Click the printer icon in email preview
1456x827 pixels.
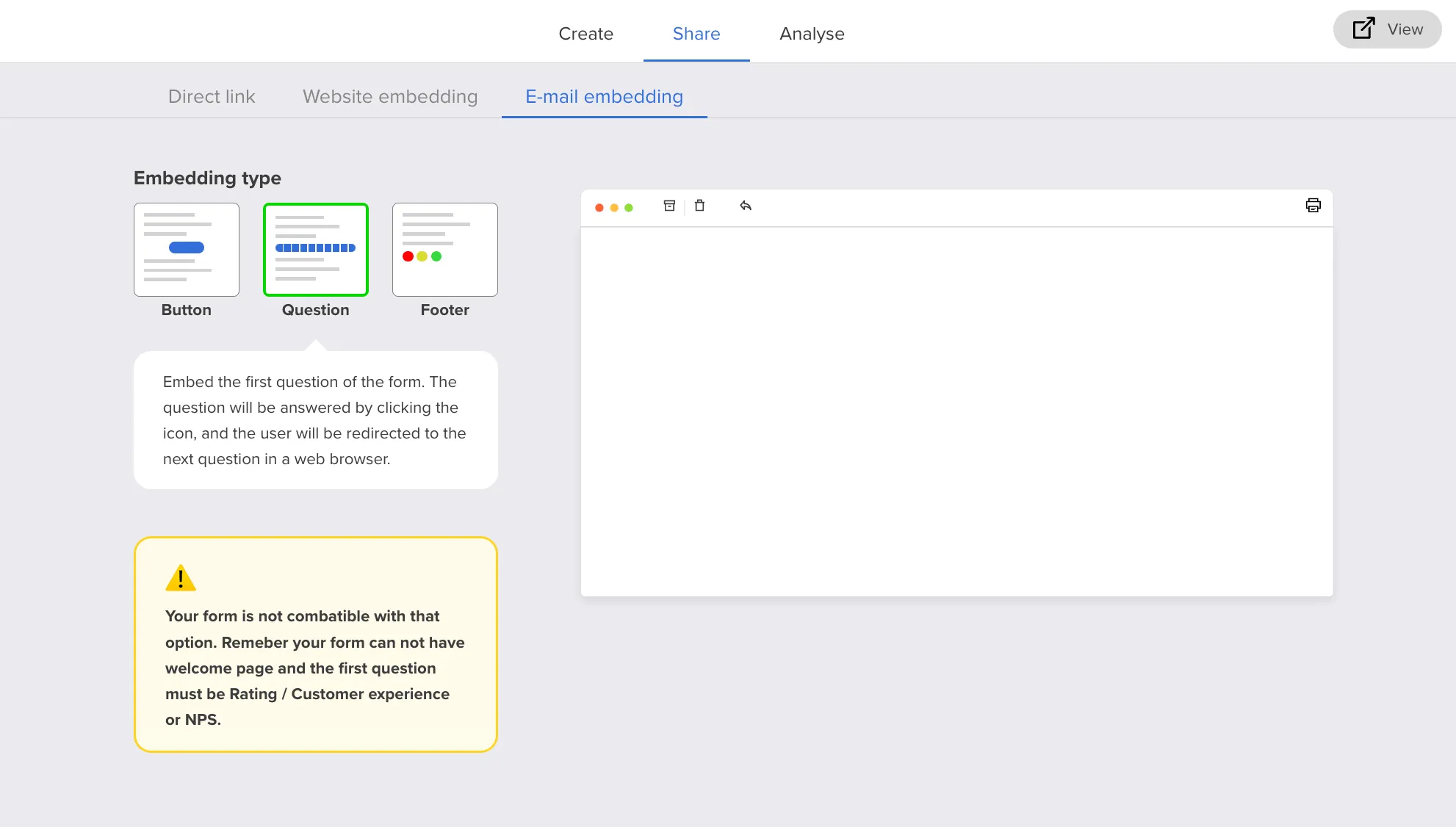(1313, 206)
